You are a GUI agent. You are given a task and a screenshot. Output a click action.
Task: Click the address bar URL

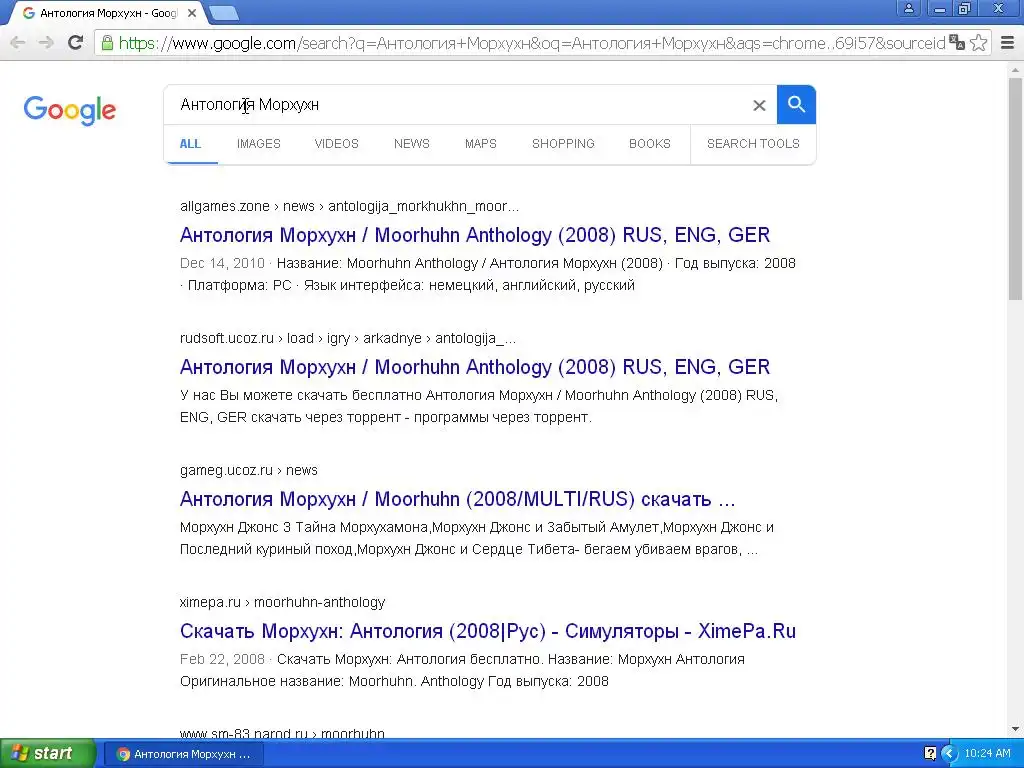click(532, 43)
